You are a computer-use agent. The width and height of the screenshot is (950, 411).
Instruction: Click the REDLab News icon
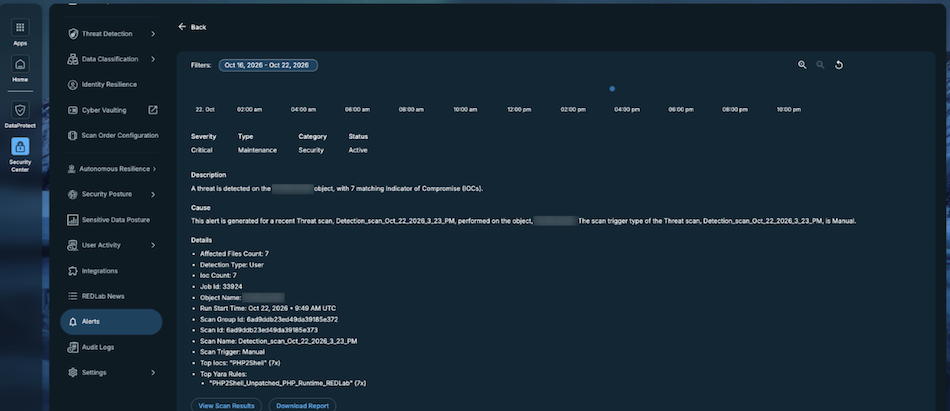tap(73, 296)
